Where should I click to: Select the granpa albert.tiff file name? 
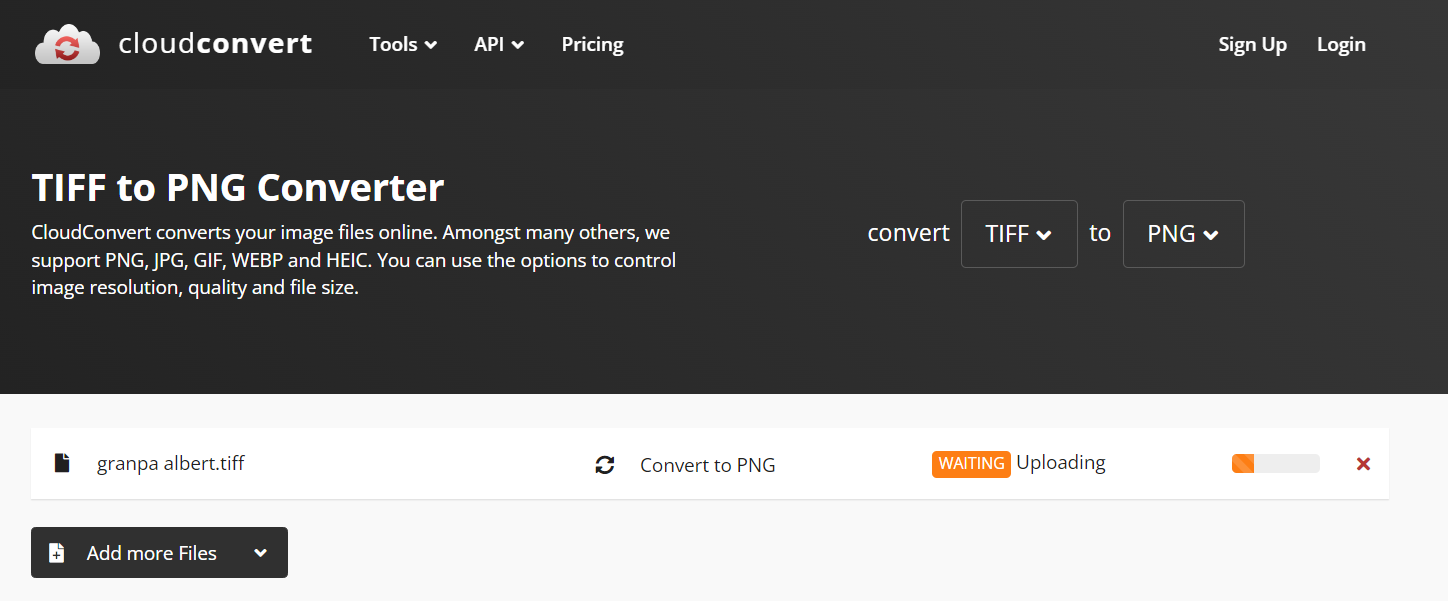(170, 463)
